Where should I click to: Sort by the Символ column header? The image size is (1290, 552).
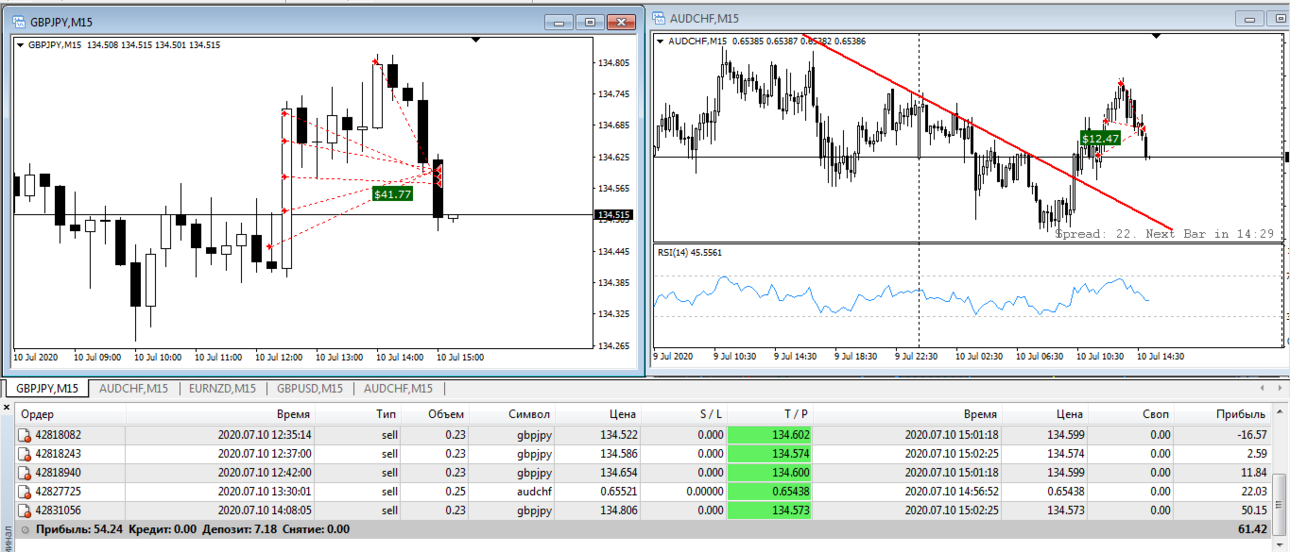click(514, 414)
